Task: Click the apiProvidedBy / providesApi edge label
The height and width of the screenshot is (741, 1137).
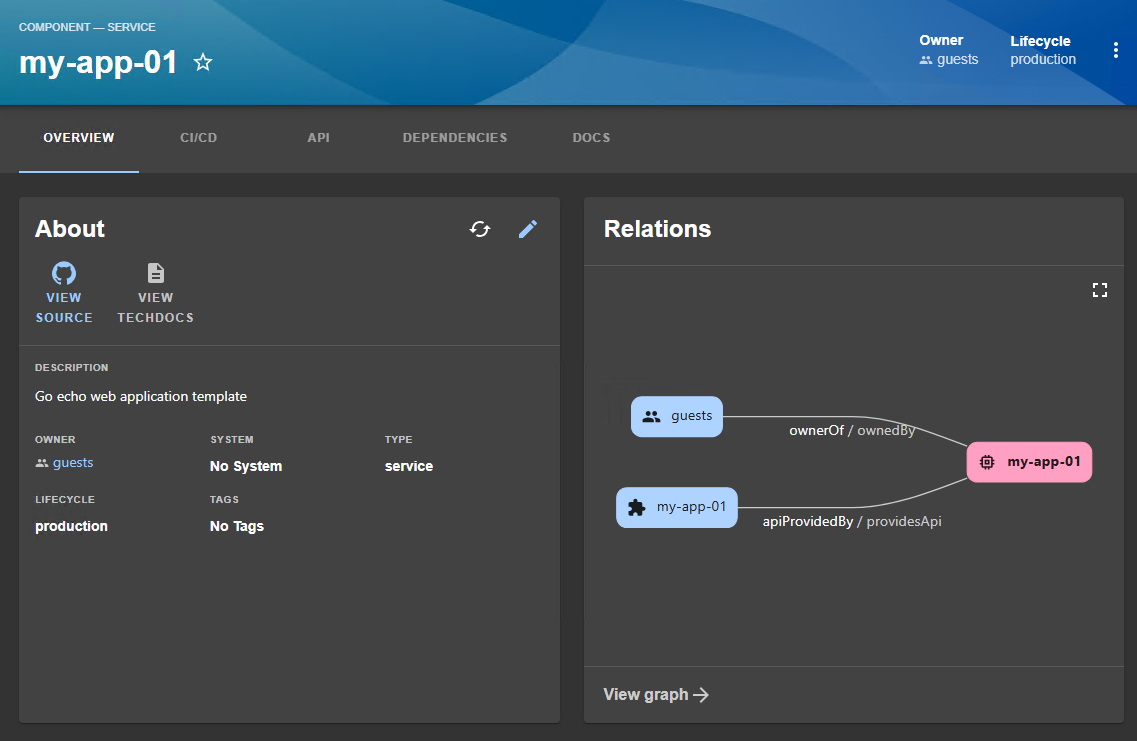Action: [852, 521]
